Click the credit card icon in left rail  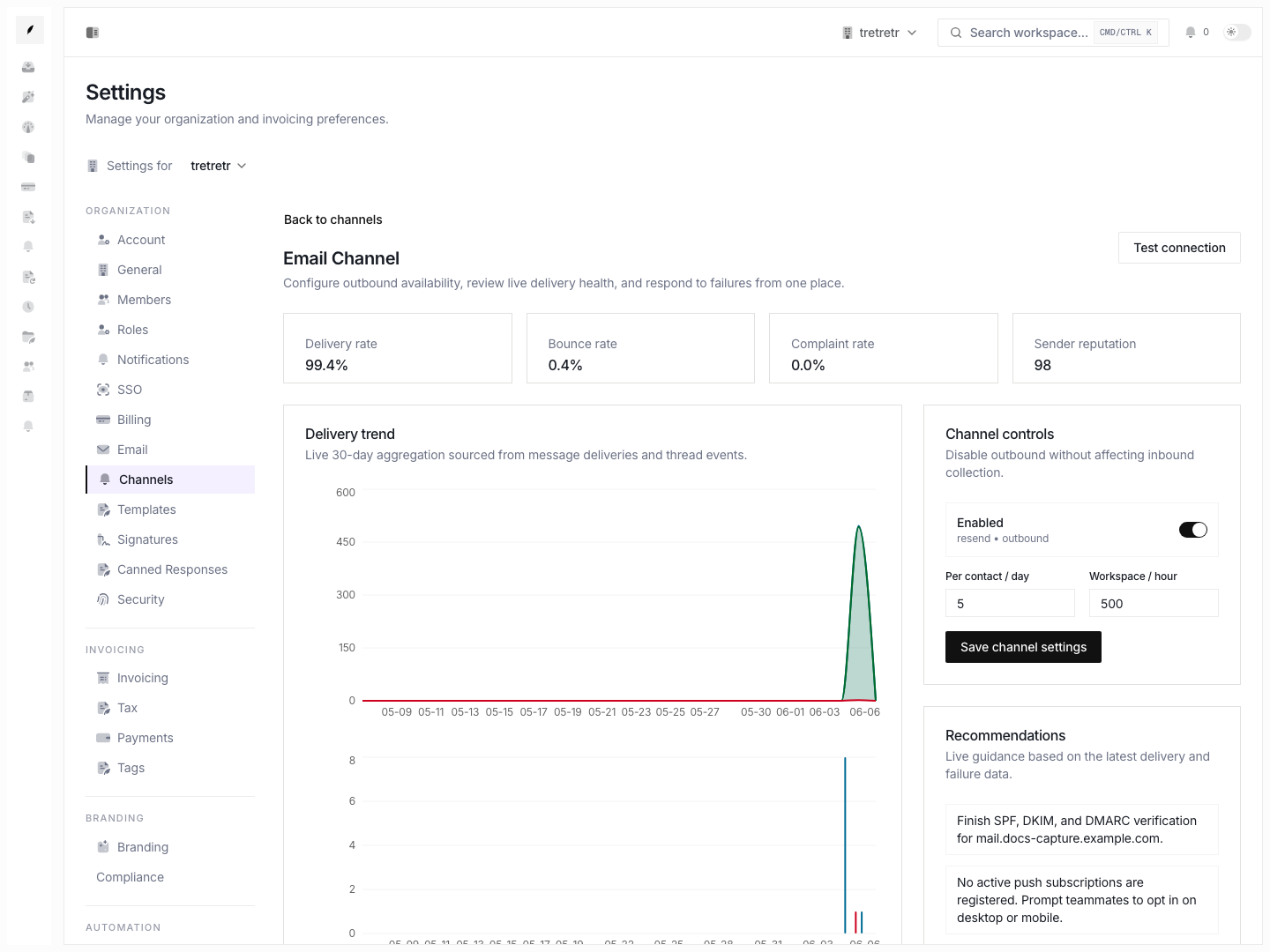point(28,187)
